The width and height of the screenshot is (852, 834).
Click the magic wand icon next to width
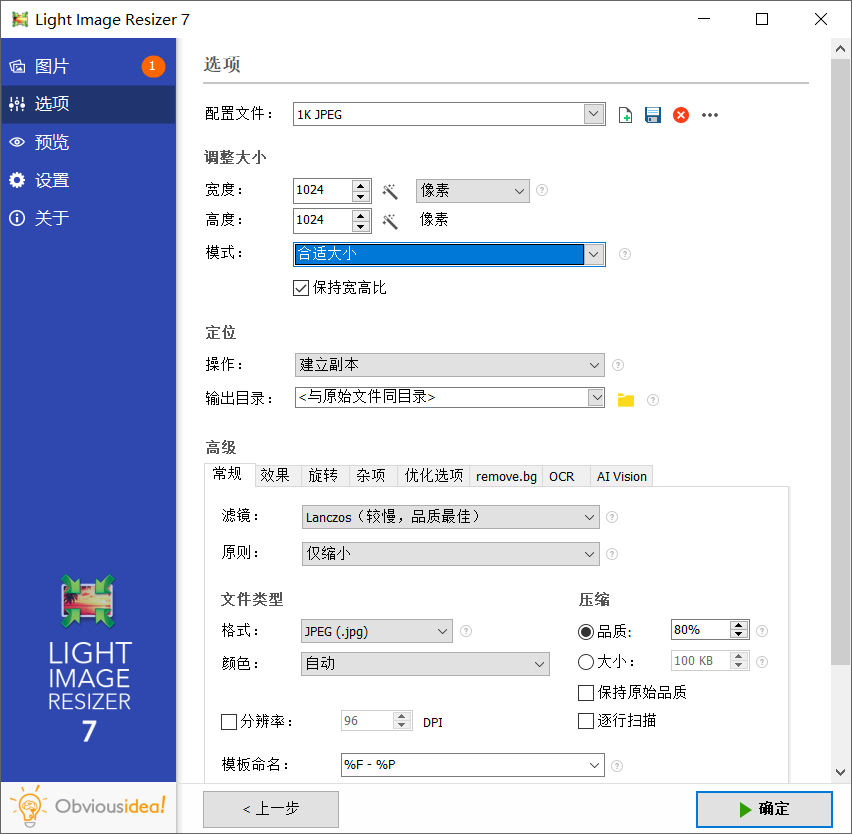click(x=392, y=190)
